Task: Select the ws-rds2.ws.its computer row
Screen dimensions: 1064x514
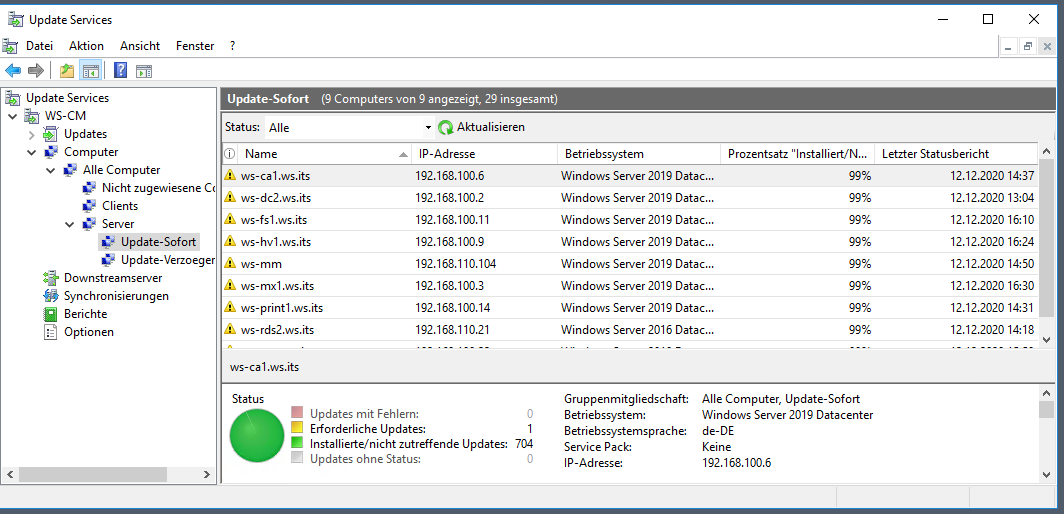Action: pyautogui.click(x=630, y=330)
